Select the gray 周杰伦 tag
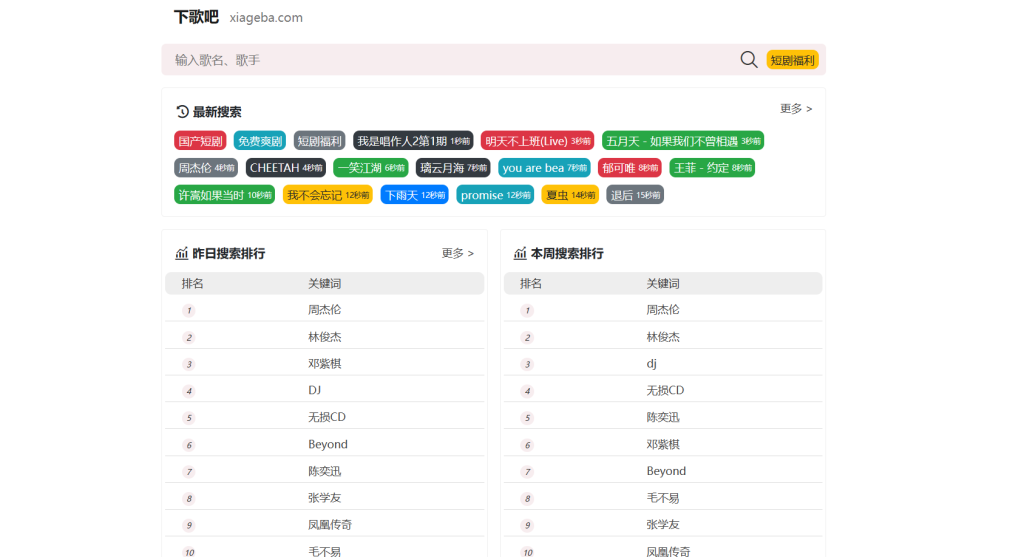1024x557 pixels. (x=206, y=168)
